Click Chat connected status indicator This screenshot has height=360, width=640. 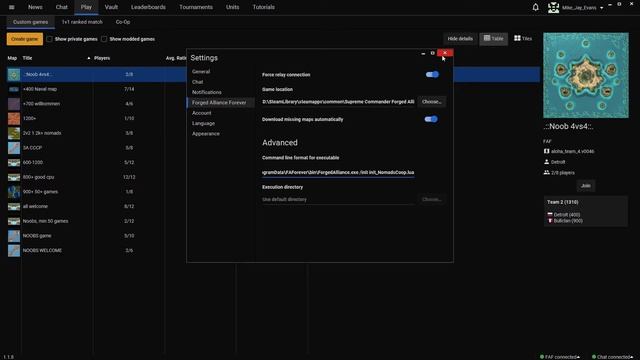[612, 357]
